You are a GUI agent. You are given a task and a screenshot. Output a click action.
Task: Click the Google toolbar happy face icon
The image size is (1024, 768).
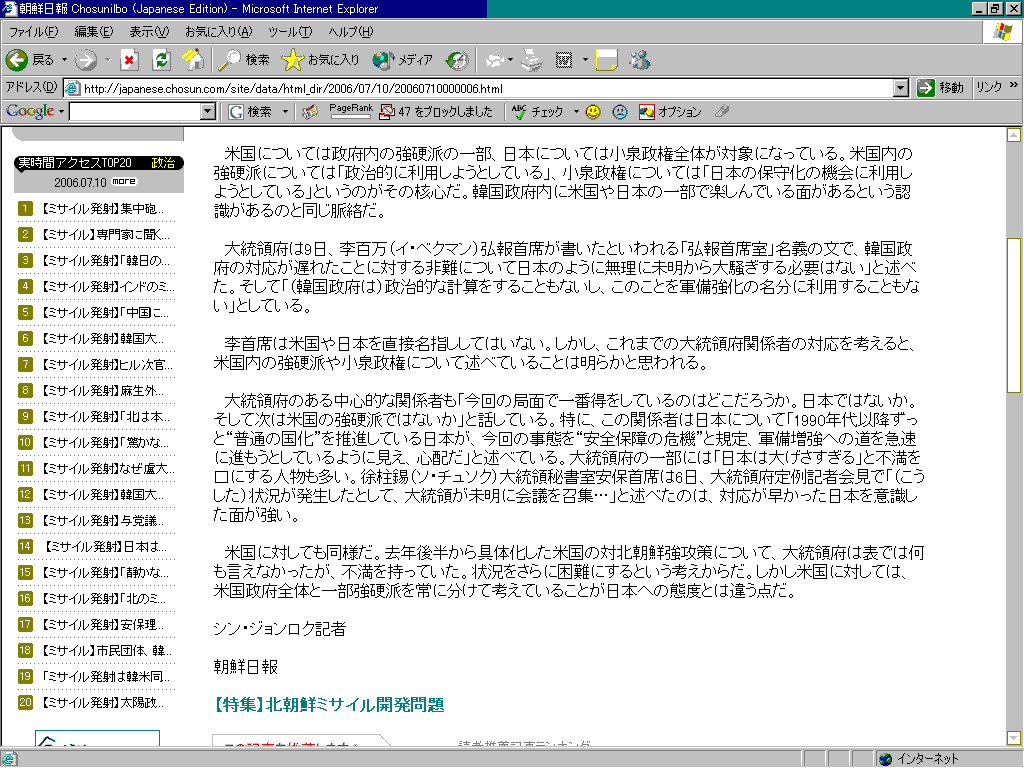[x=593, y=112]
